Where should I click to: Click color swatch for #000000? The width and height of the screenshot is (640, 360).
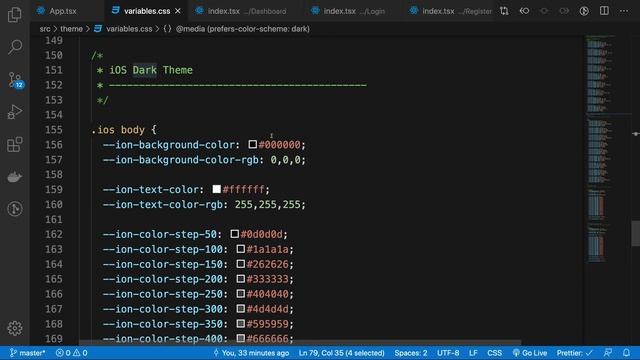[x=253, y=144]
